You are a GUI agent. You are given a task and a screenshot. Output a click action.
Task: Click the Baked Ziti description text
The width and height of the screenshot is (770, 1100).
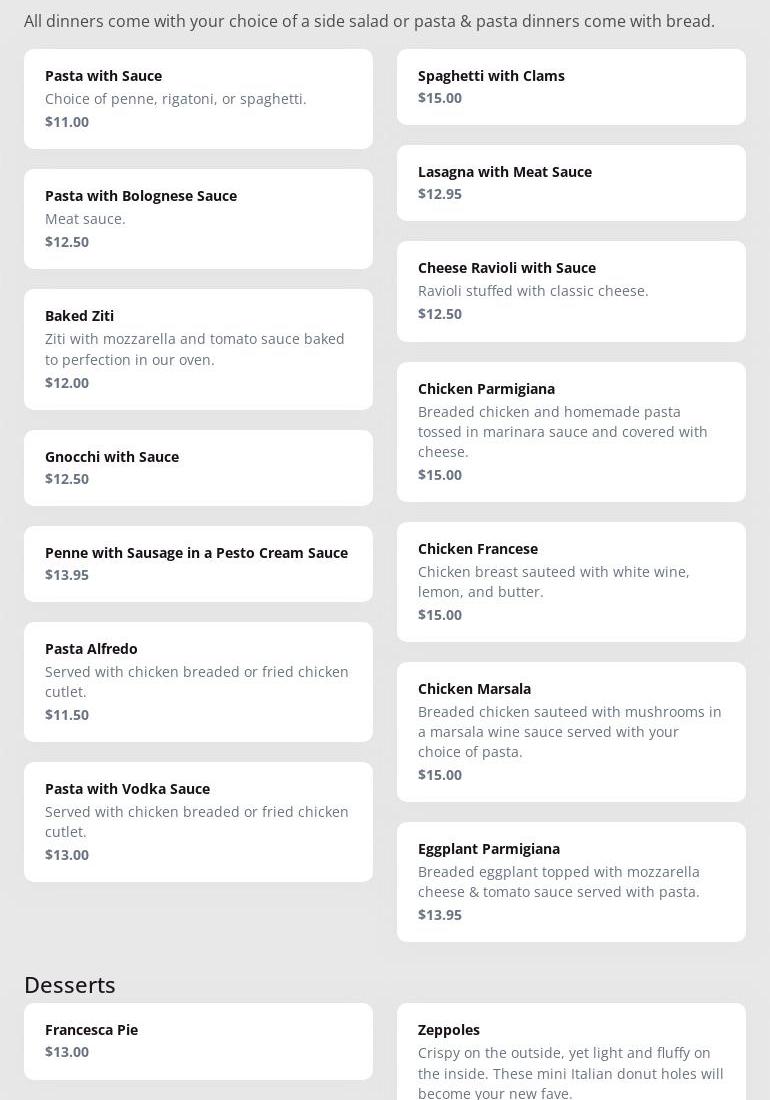point(194,349)
